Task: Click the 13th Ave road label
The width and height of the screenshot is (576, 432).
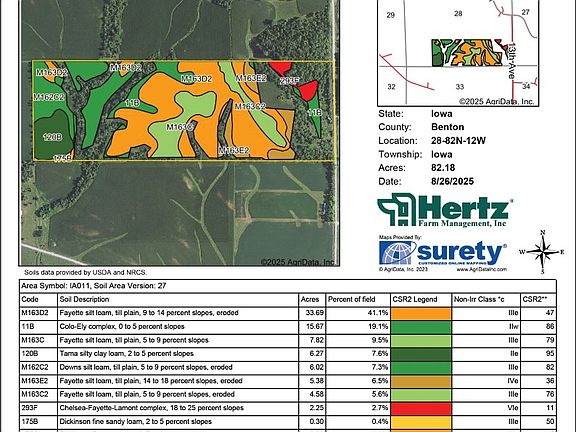Action: 511,61
